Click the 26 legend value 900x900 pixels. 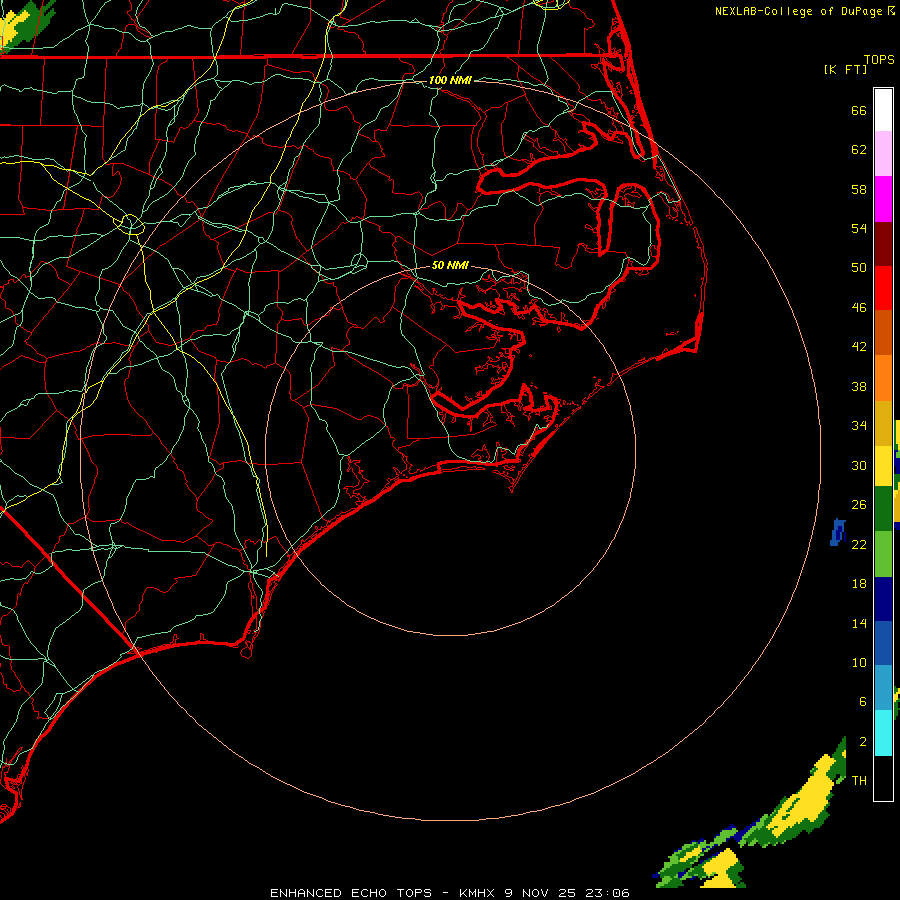[859, 505]
